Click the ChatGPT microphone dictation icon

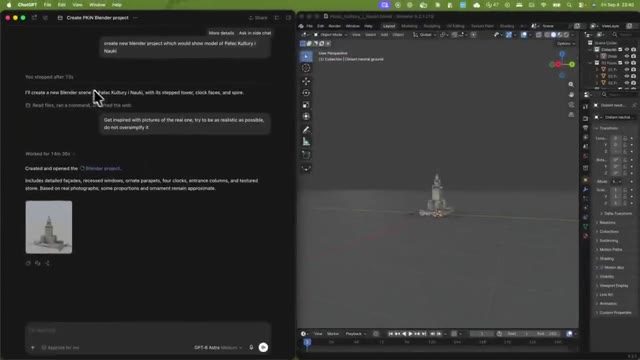pos(251,347)
